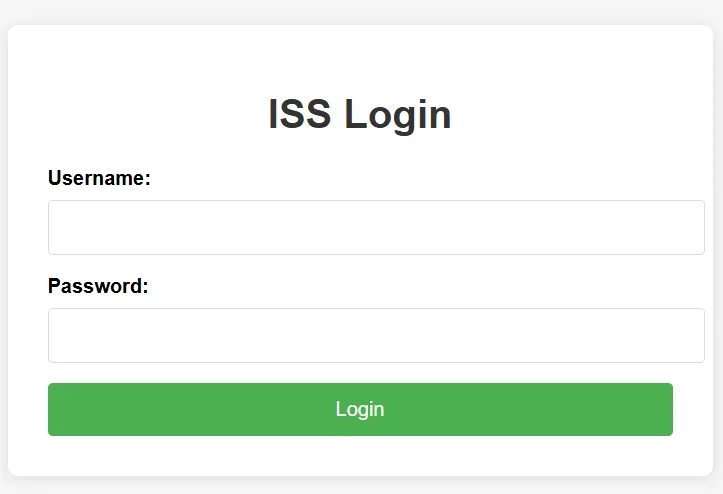
Task: Click the word ISS in the title
Action: (x=299, y=115)
